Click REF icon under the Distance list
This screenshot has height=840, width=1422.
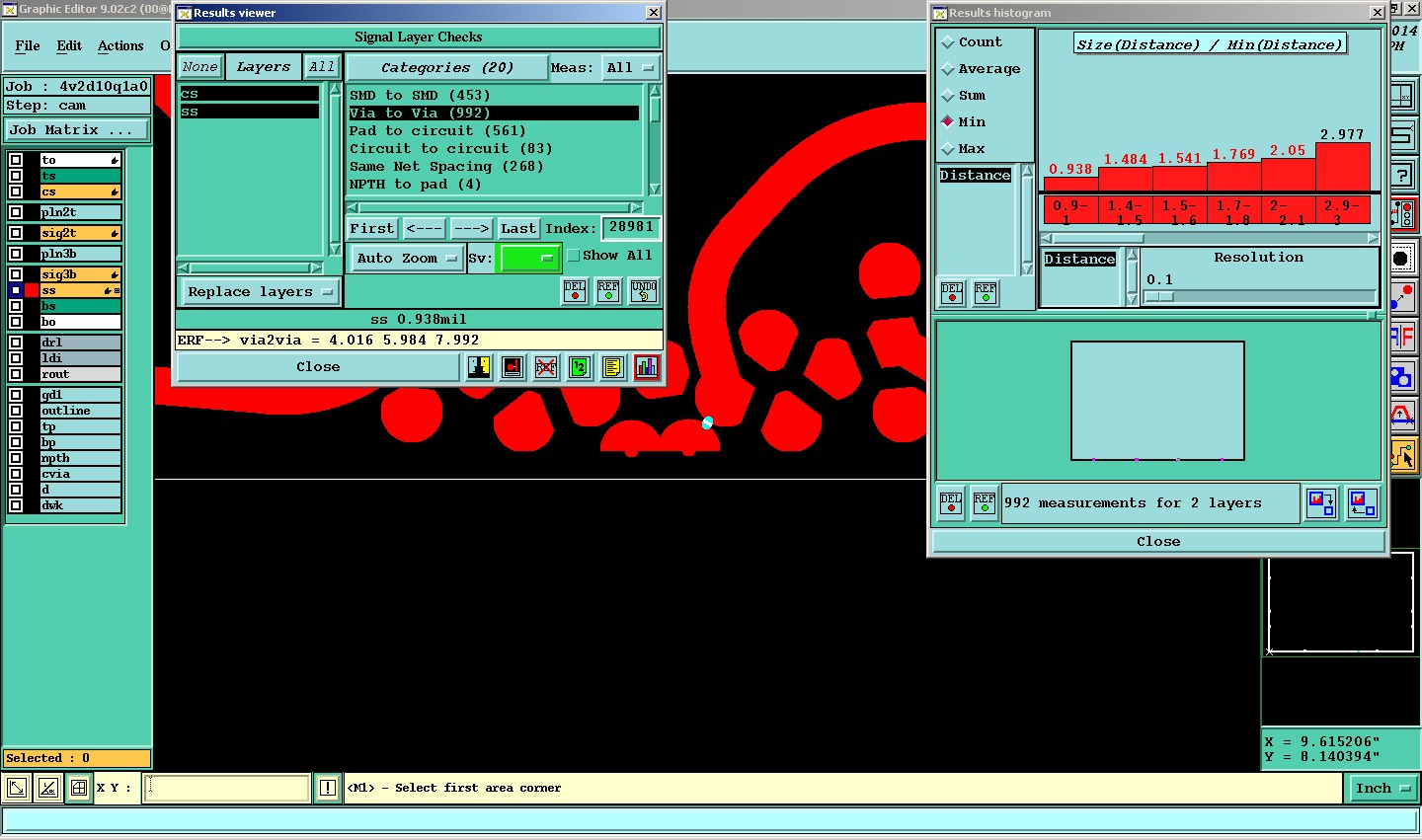986,293
